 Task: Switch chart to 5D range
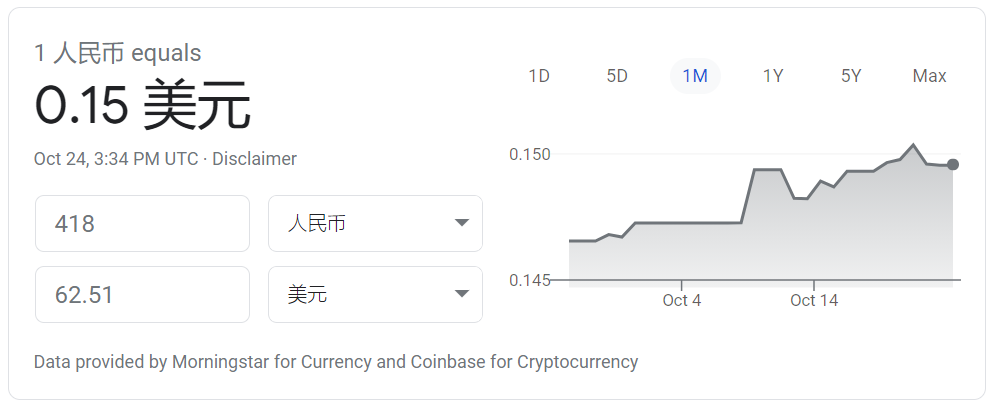coord(617,76)
